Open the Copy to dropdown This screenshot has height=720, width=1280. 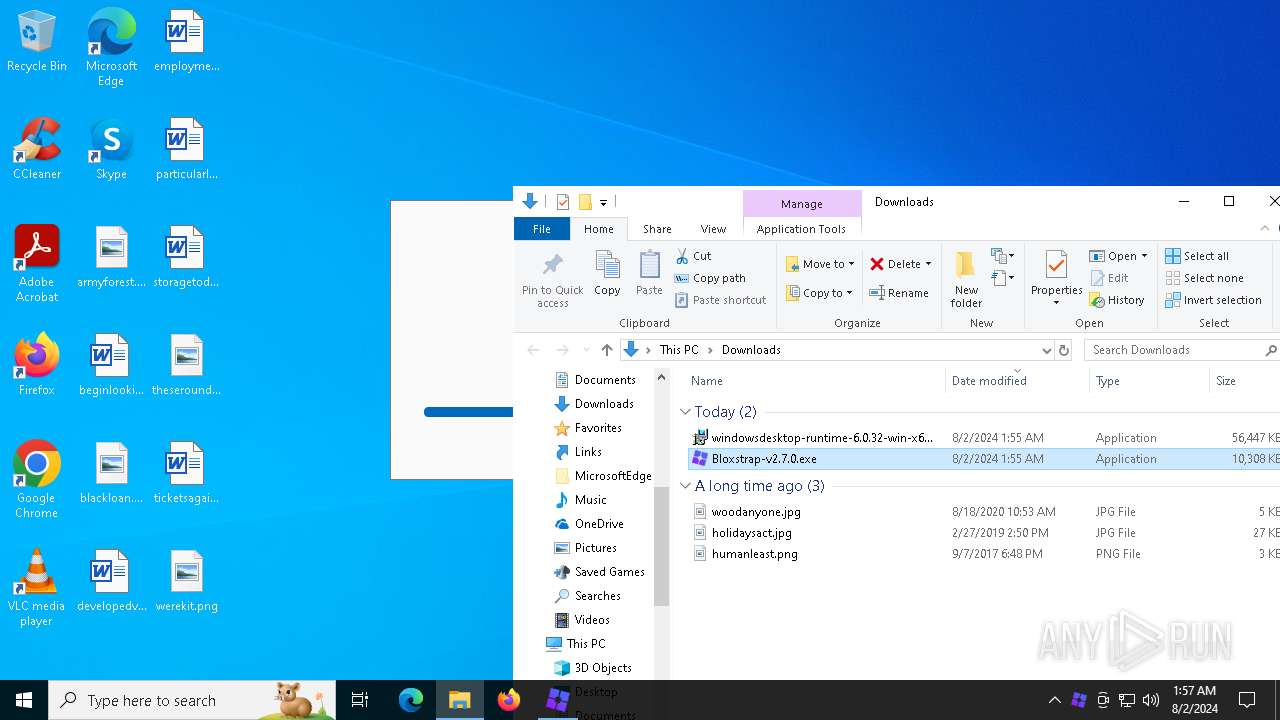tap(819, 293)
